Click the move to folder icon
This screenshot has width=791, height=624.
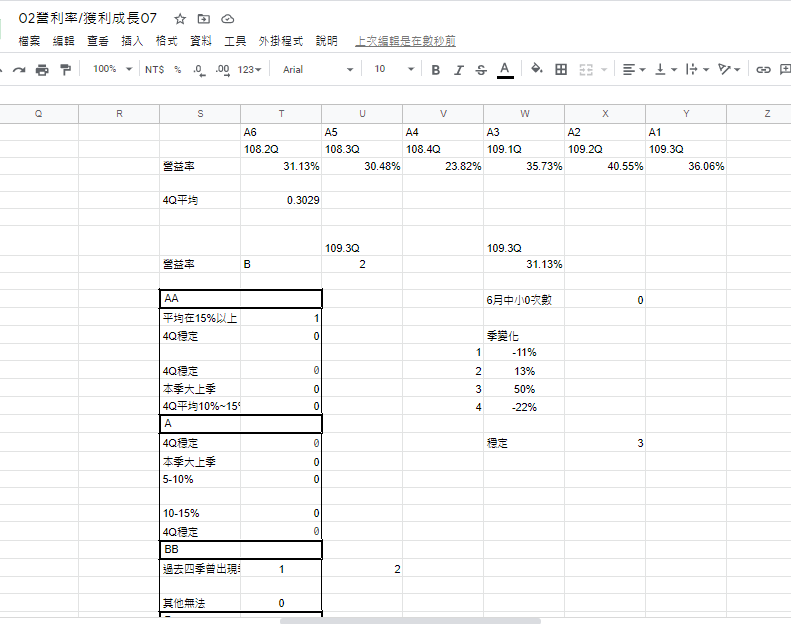click(x=204, y=18)
